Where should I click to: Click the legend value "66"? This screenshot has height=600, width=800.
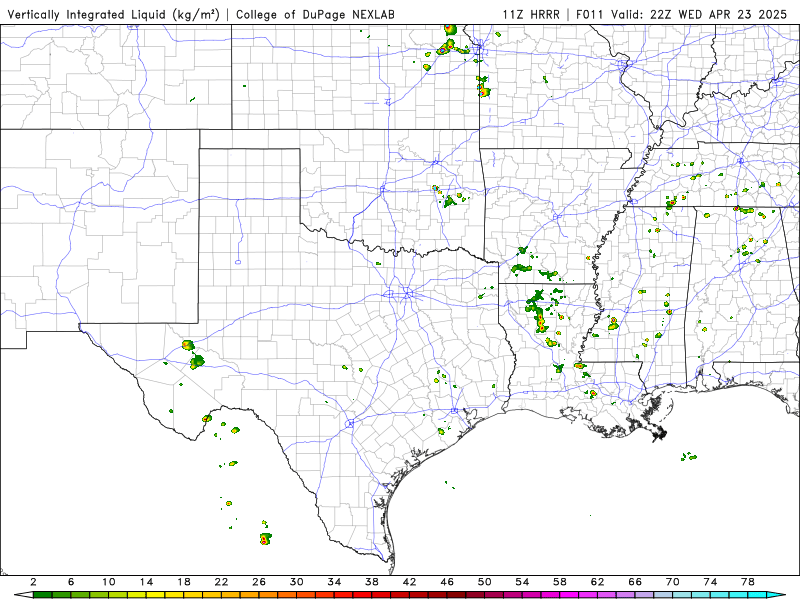pyautogui.click(x=635, y=582)
